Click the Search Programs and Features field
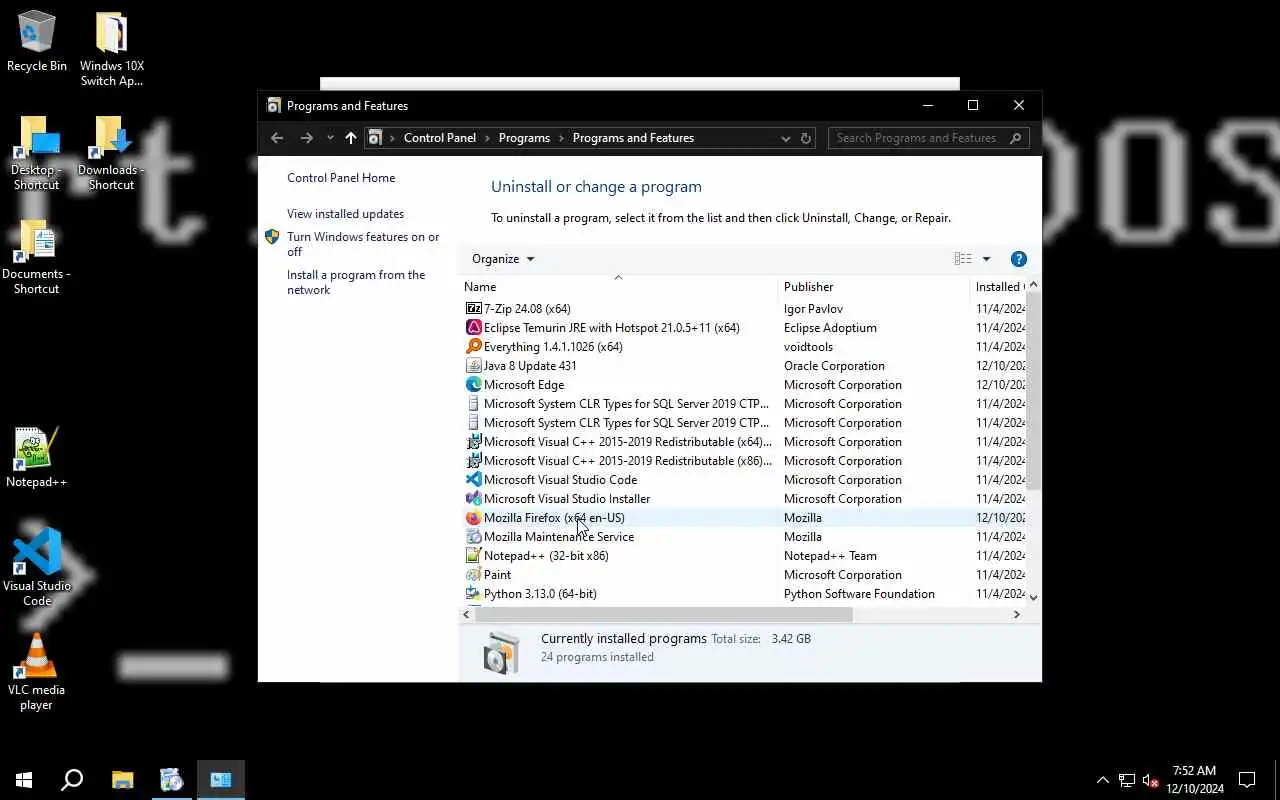1280x800 pixels. [917, 138]
